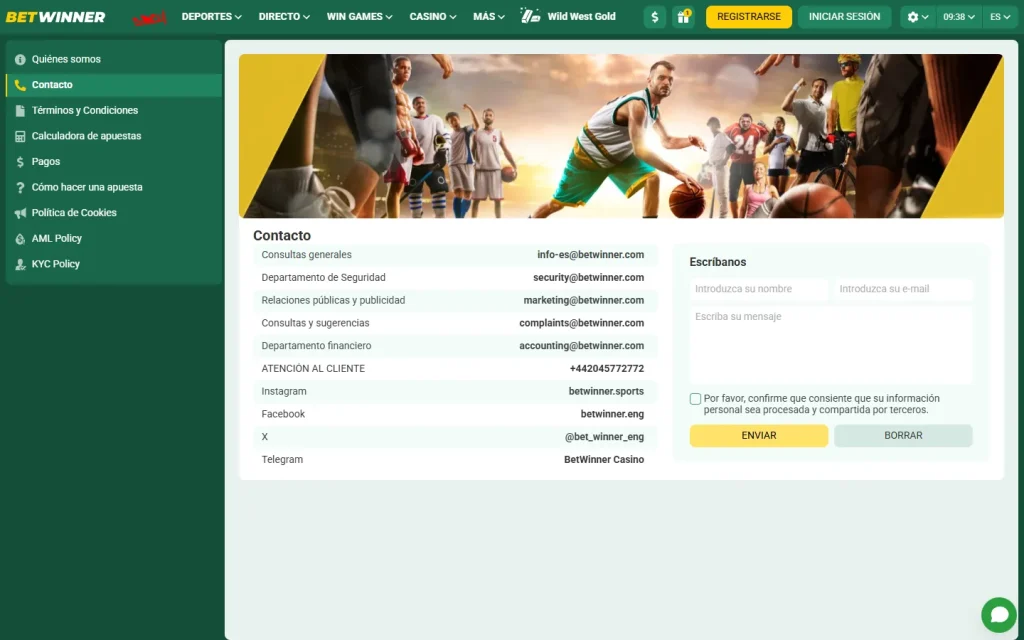Click the icon beside AML Policy
Viewport: 1024px width, 640px height.
(x=20, y=238)
